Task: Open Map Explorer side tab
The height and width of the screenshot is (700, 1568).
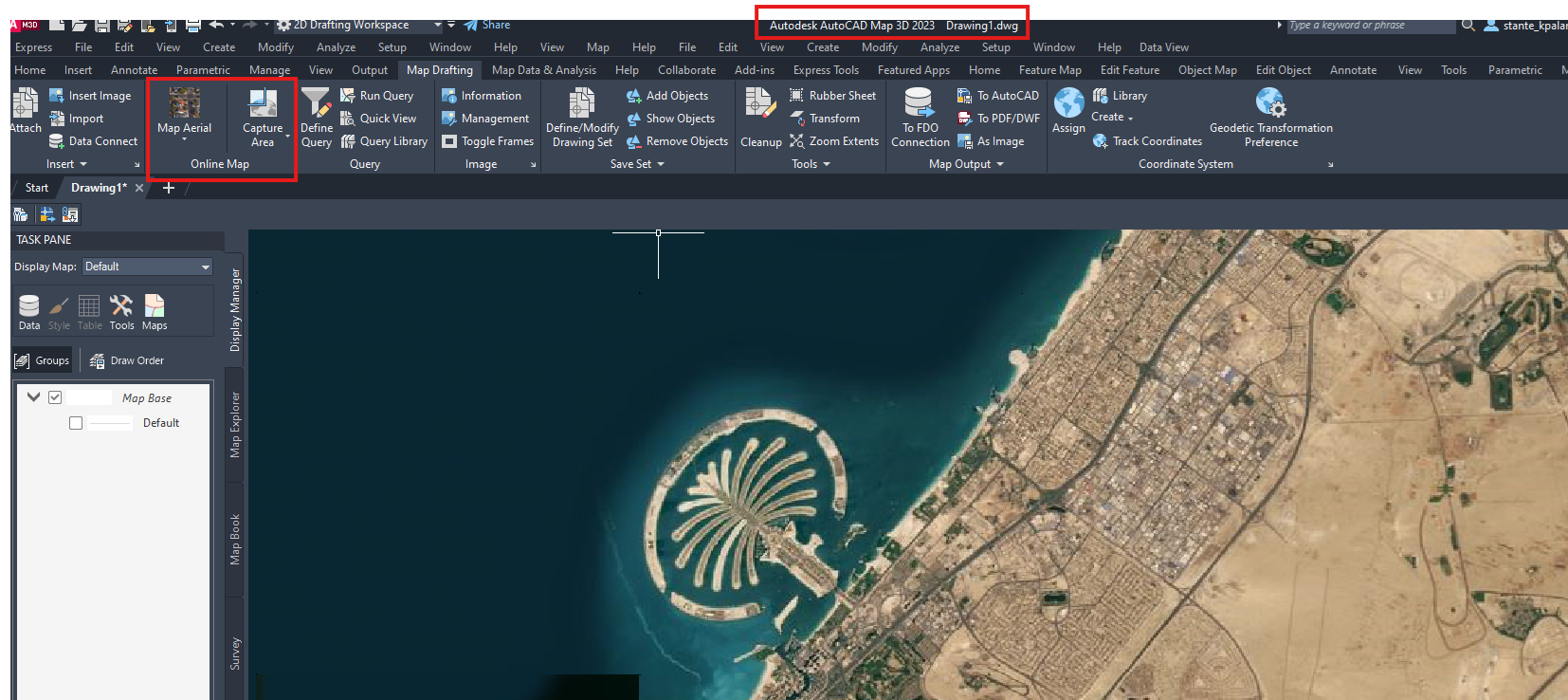Action: [x=235, y=425]
